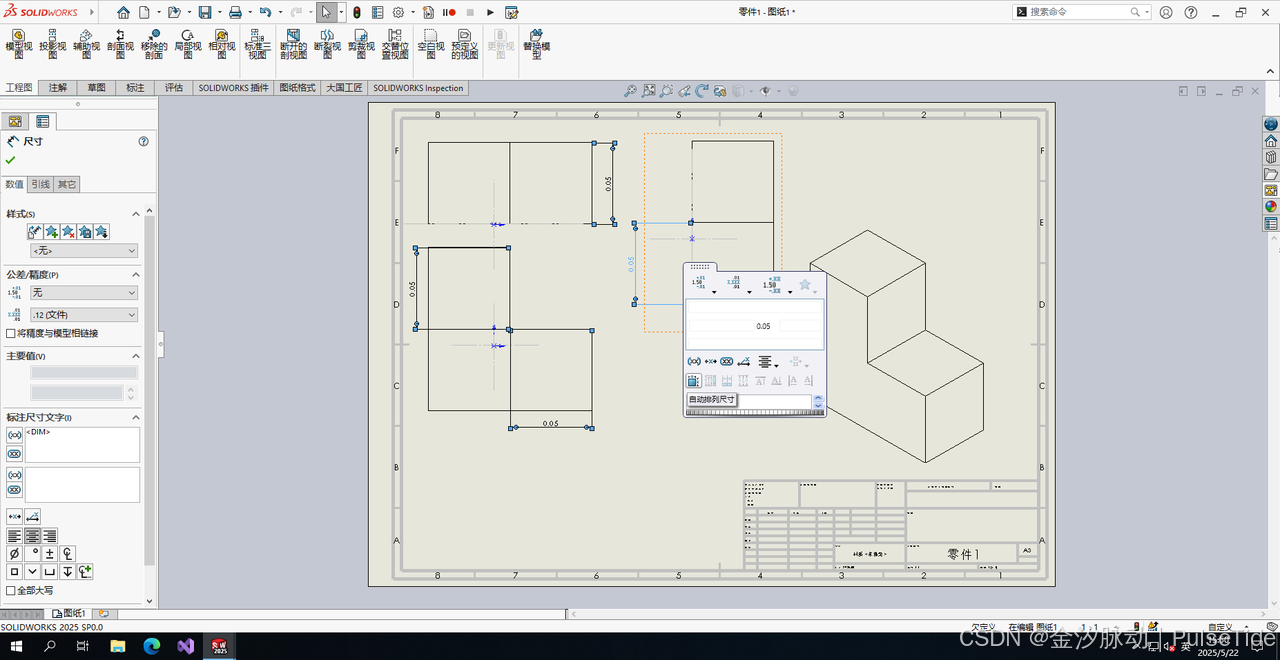
Task: Open the style <无> dropdown
Action: click(84, 251)
